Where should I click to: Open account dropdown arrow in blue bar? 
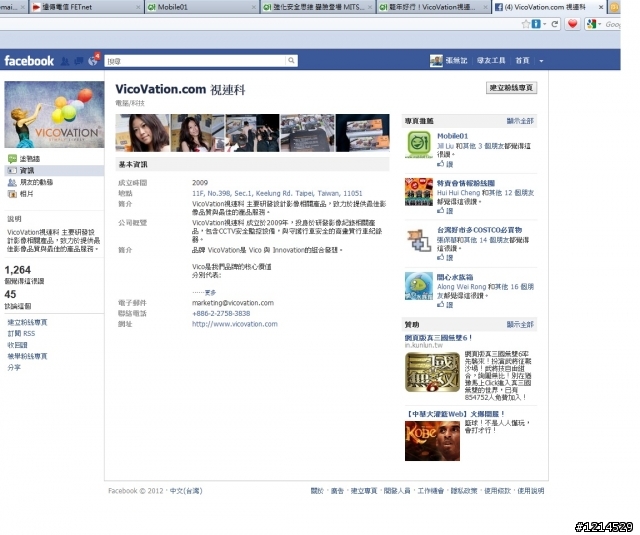click(x=541, y=61)
